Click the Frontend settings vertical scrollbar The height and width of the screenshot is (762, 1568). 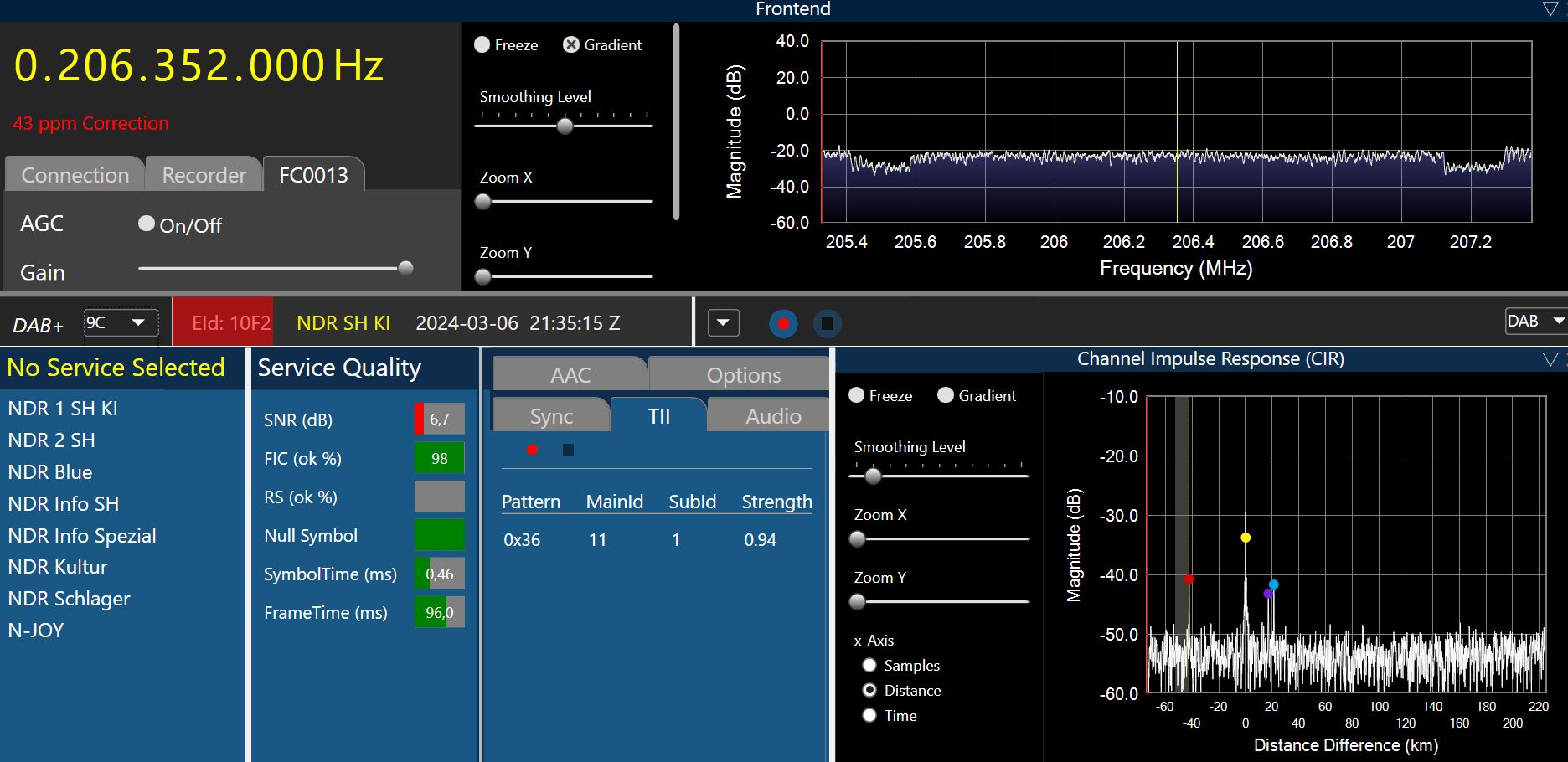coord(676,122)
